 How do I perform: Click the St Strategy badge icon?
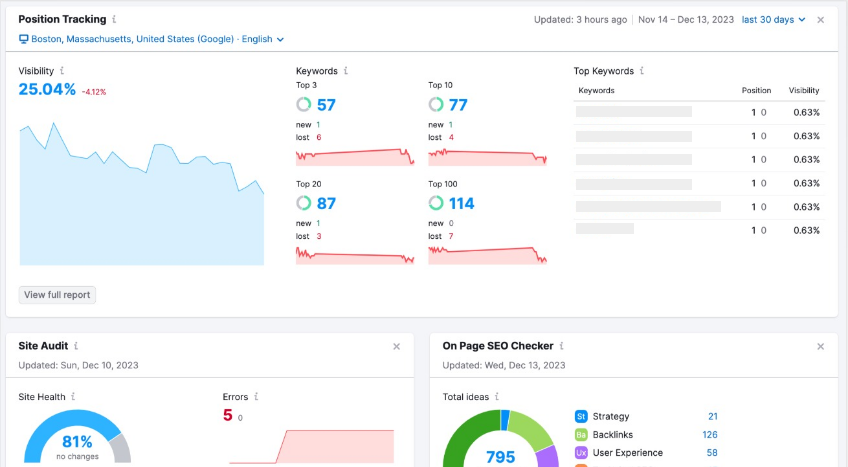click(x=581, y=416)
